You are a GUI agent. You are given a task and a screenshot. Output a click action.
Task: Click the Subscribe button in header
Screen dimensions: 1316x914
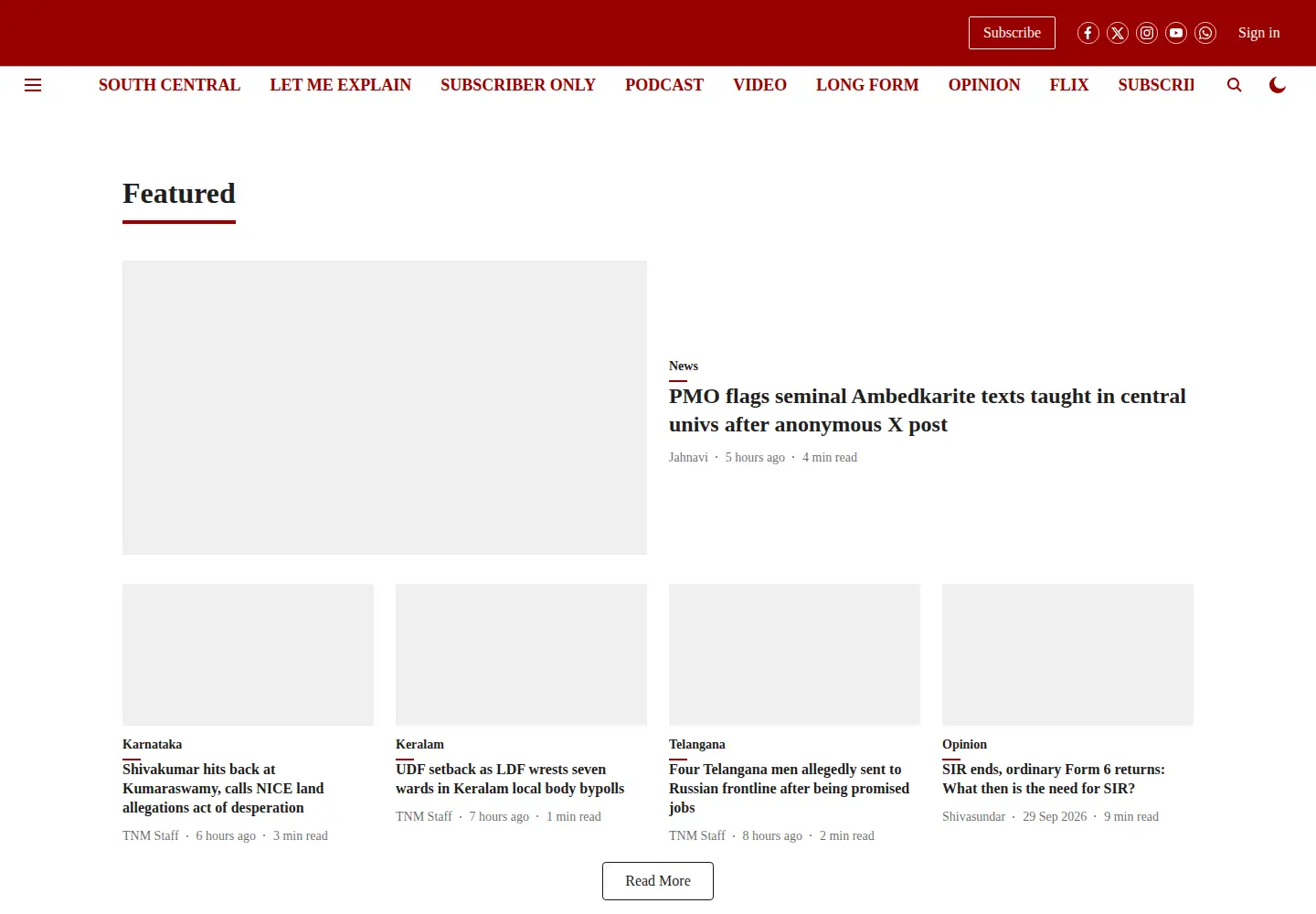pos(1012,33)
